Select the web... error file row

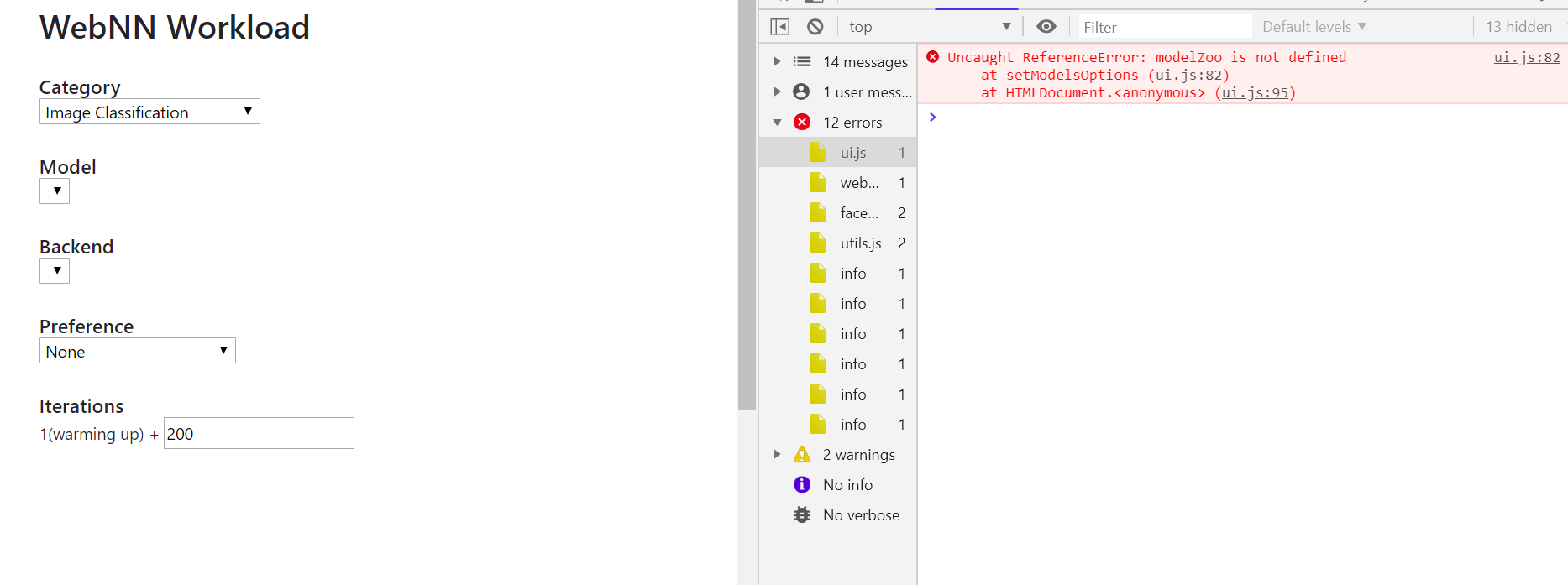pos(837,182)
